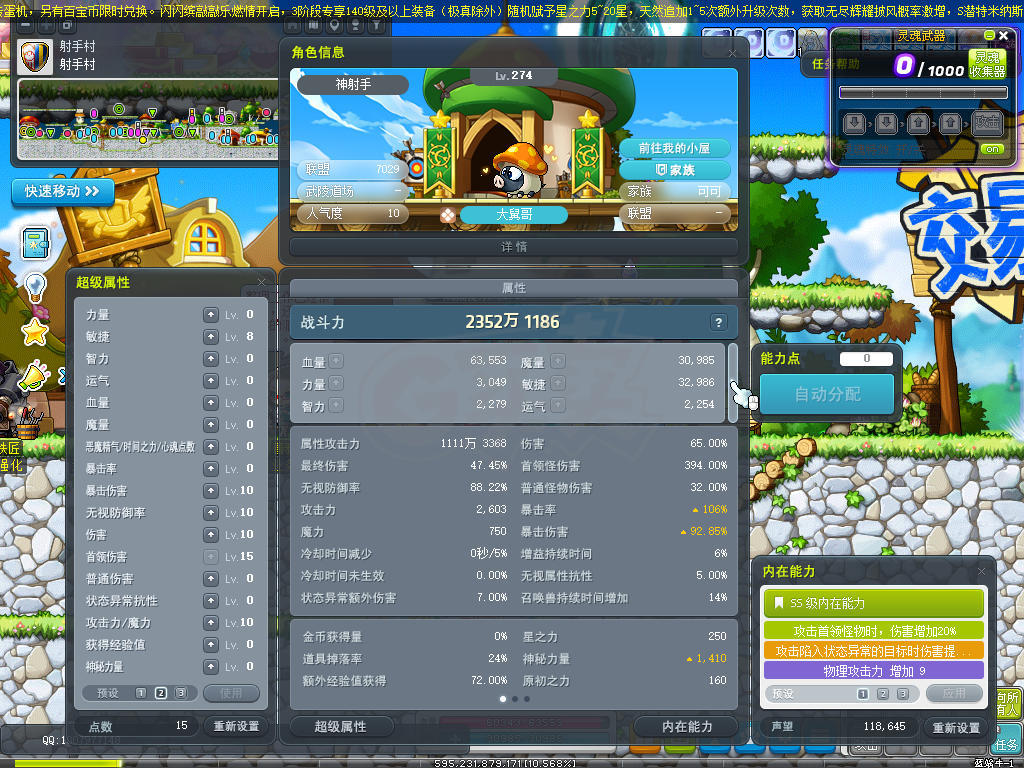Go to the first stats page dot
The width and height of the screenshot is (1024, 768).
(x=502, y=699)
